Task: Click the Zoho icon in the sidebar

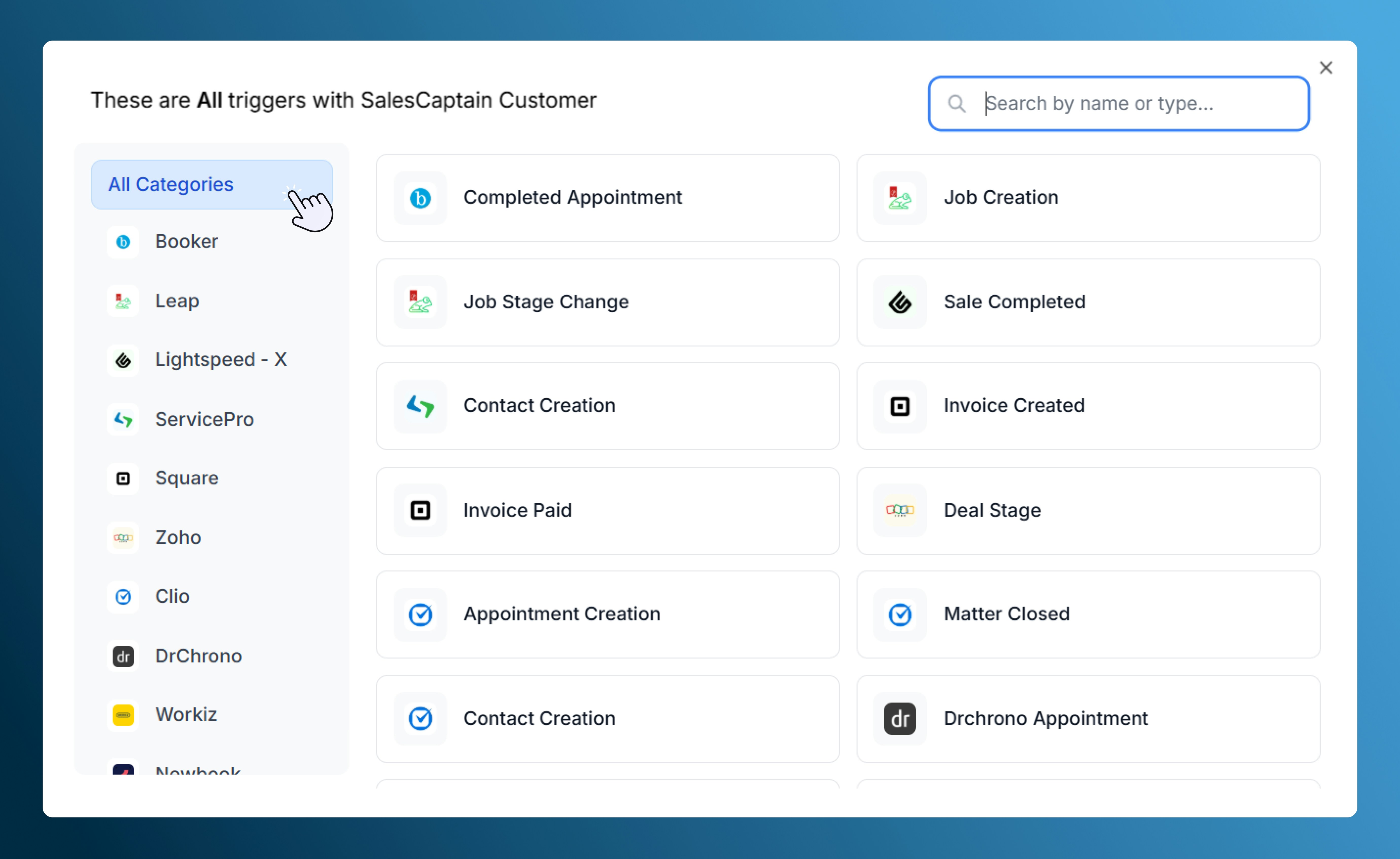Action: pos(123,538)
